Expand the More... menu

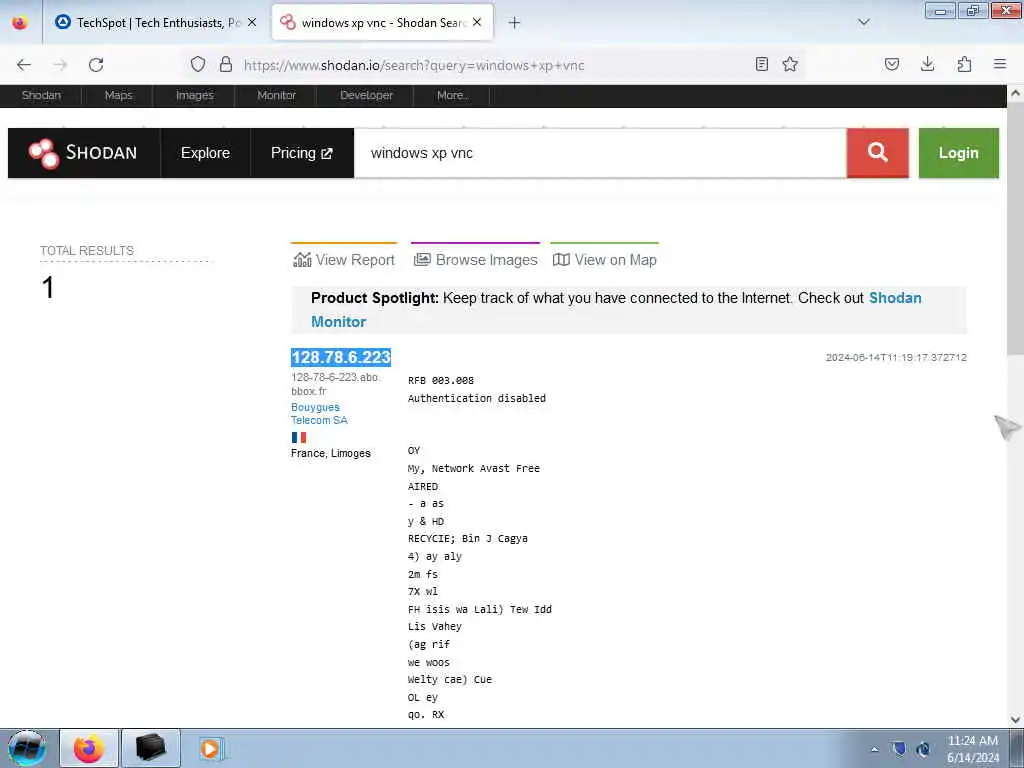(452, 95)
